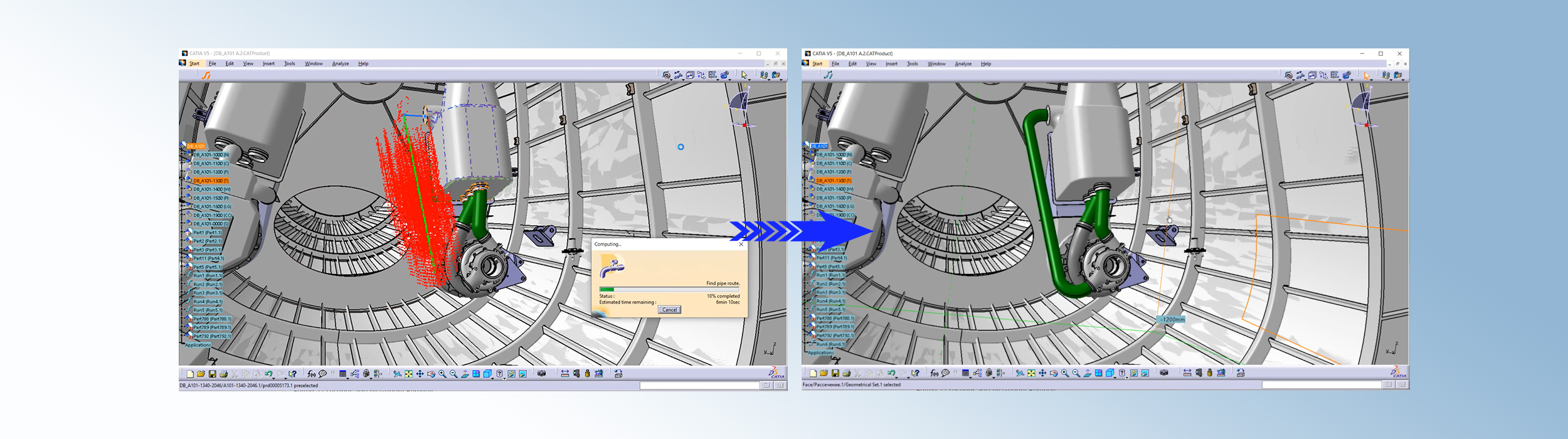Click Print icon in right window toolbar
The width and height of the screenshot is (1568, 439).
pos(846,373)
